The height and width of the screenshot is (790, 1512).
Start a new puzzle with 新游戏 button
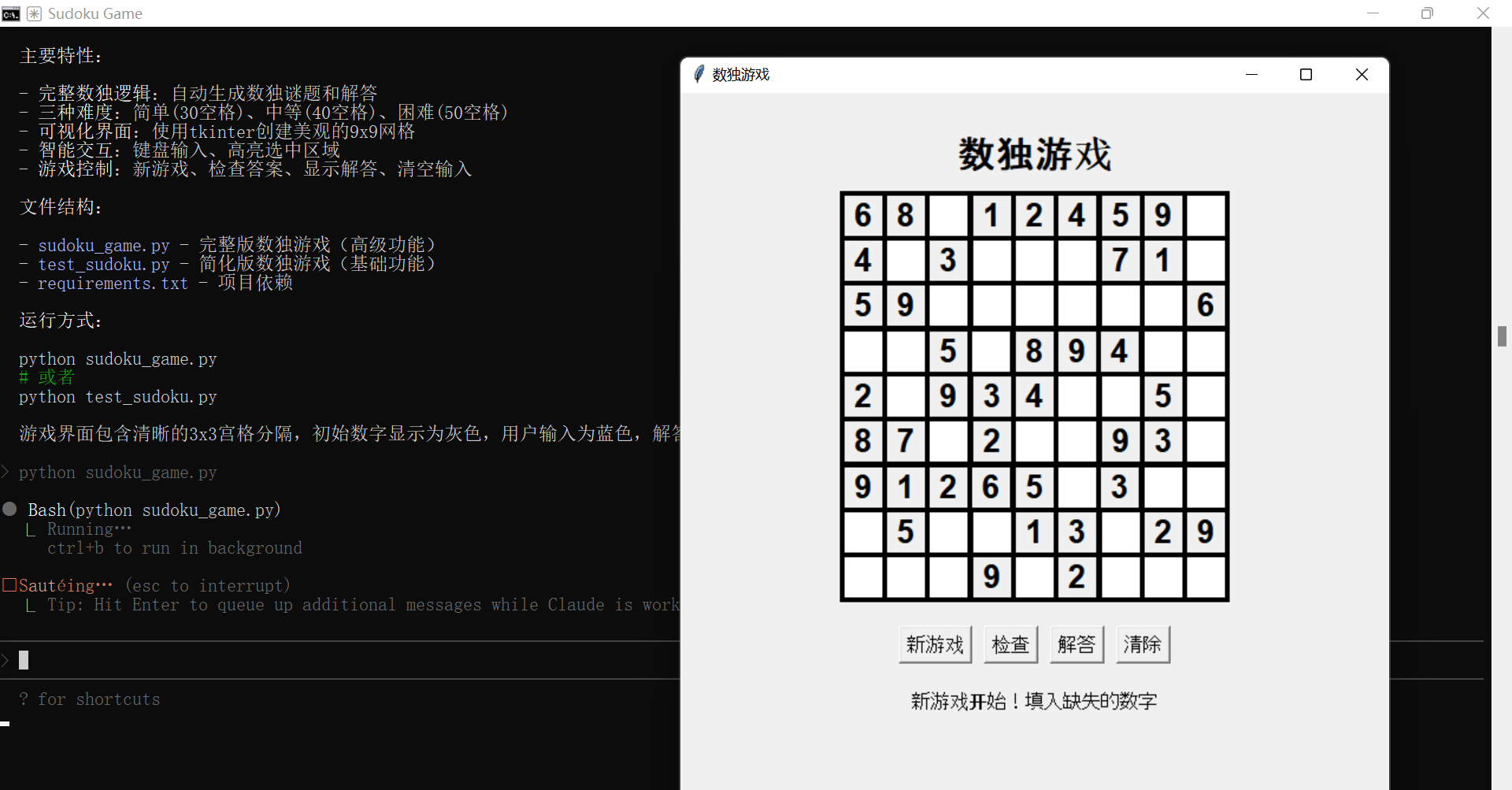934,644
